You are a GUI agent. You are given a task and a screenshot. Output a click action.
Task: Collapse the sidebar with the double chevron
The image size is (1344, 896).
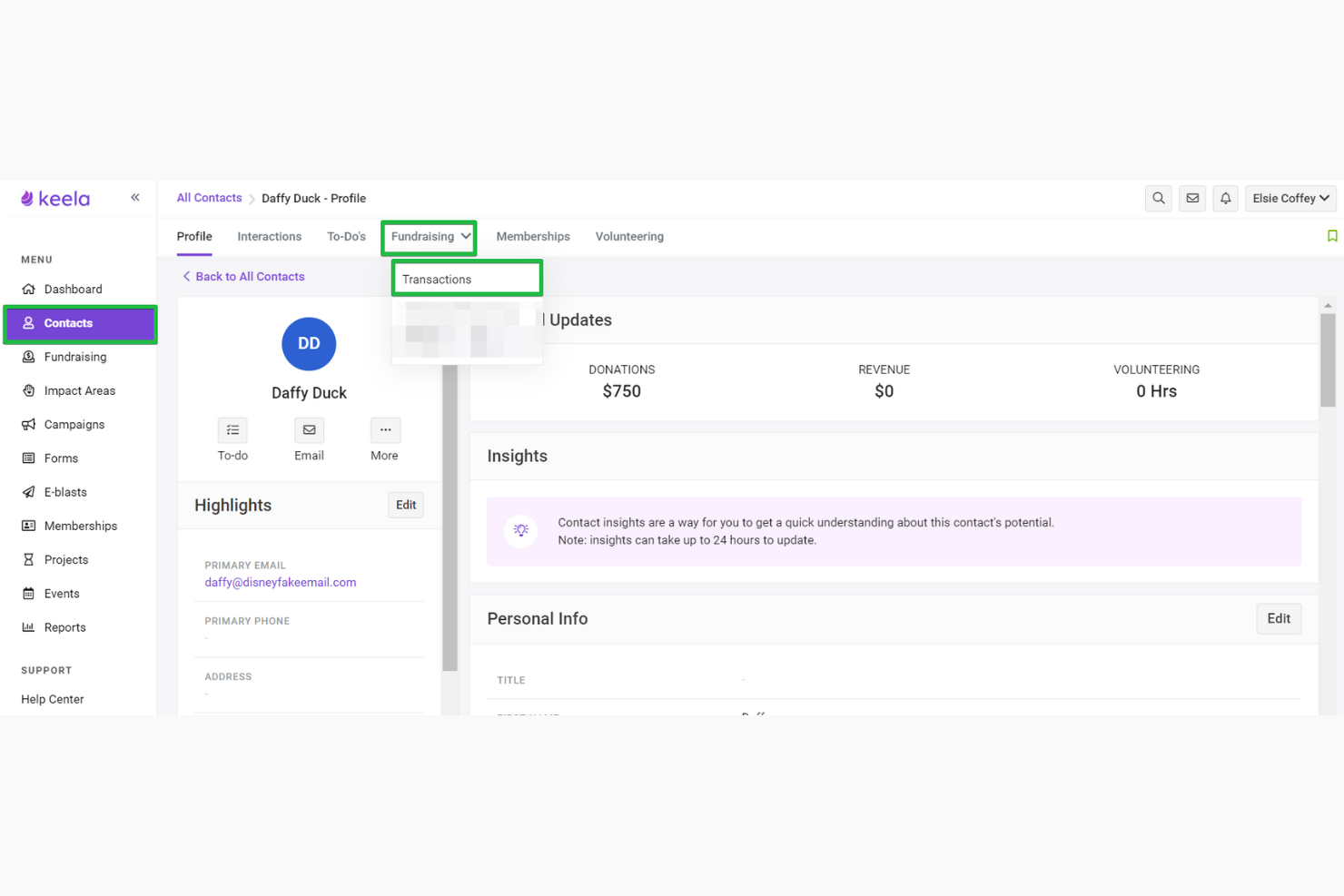(134, 197)
